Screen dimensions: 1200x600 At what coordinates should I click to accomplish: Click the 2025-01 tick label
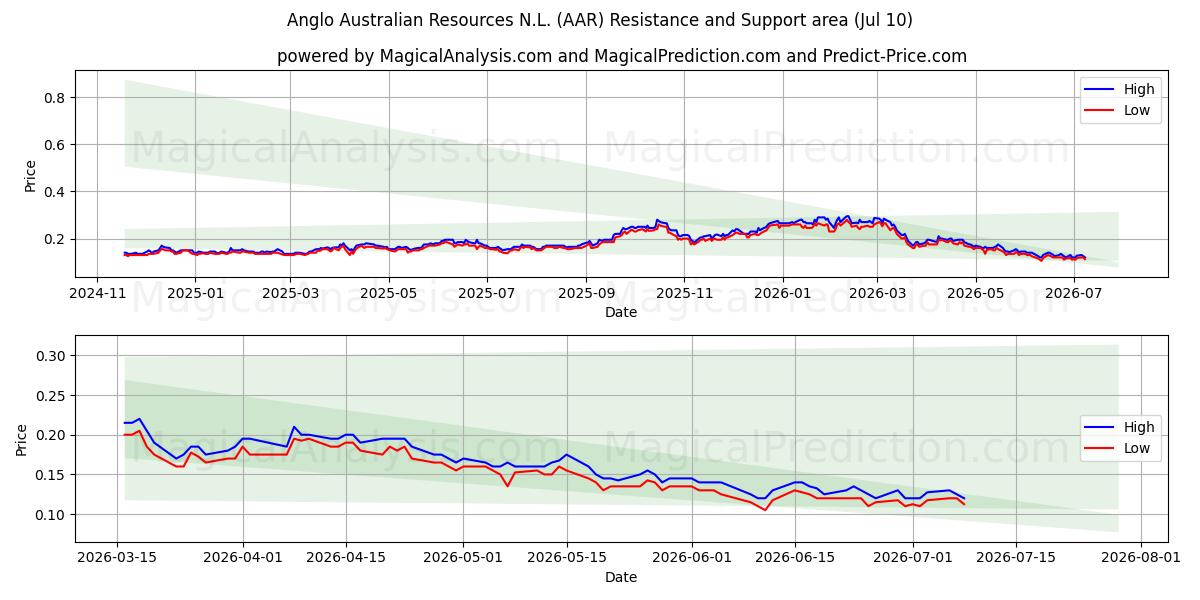(194, 293)
